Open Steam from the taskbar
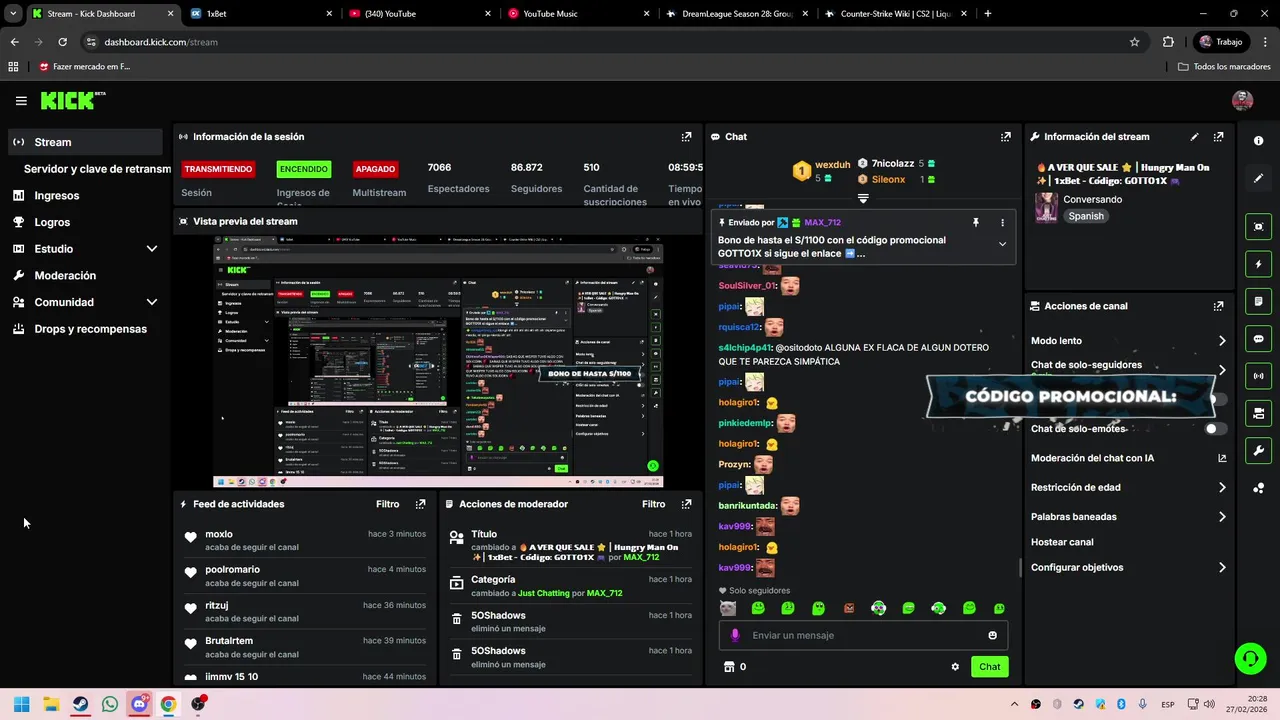The height and width of the screenshot is (720, 1280). 80,704
